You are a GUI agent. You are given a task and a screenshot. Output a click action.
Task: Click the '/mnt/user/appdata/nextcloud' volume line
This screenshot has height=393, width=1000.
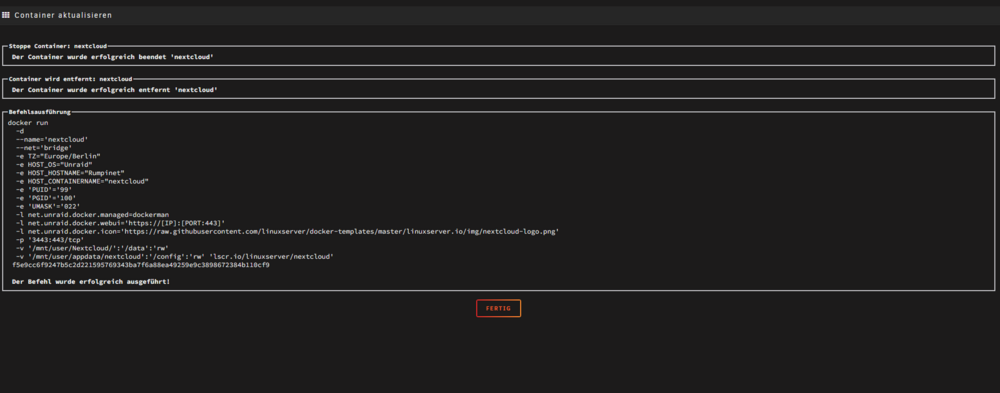175,256
